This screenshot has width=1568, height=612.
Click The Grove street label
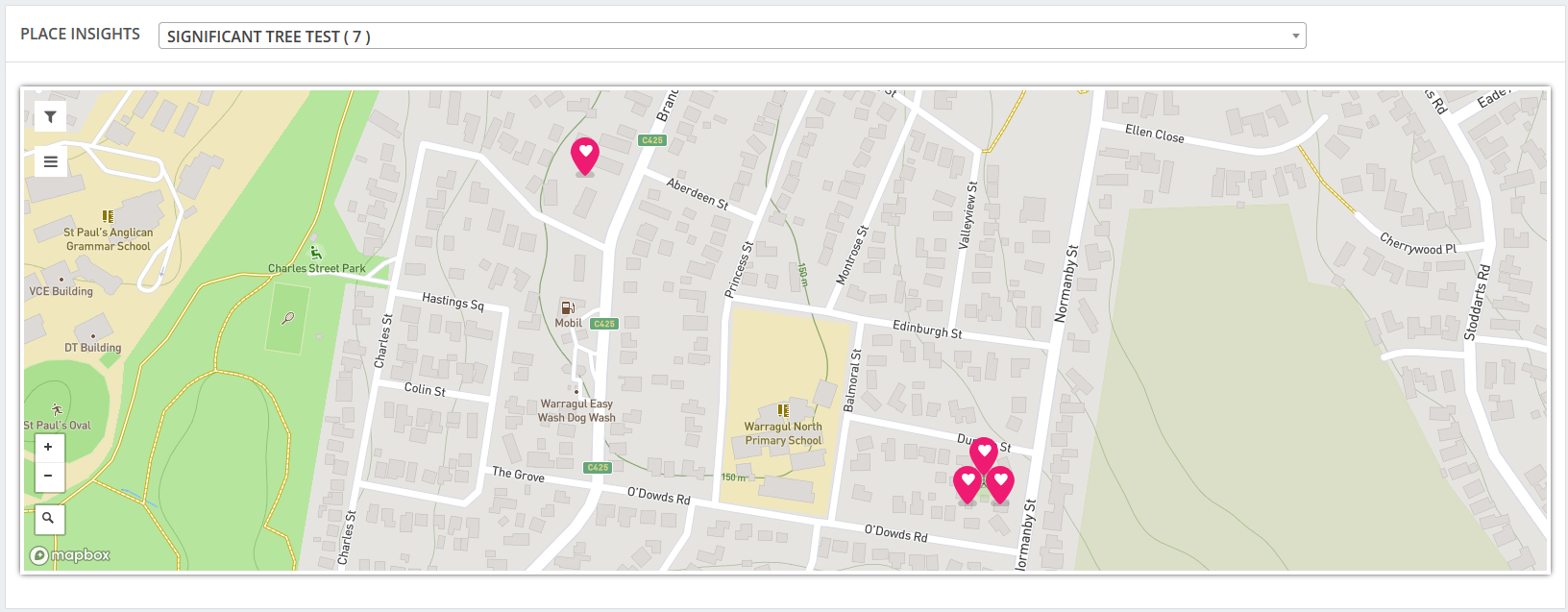[x=518, y=474]
